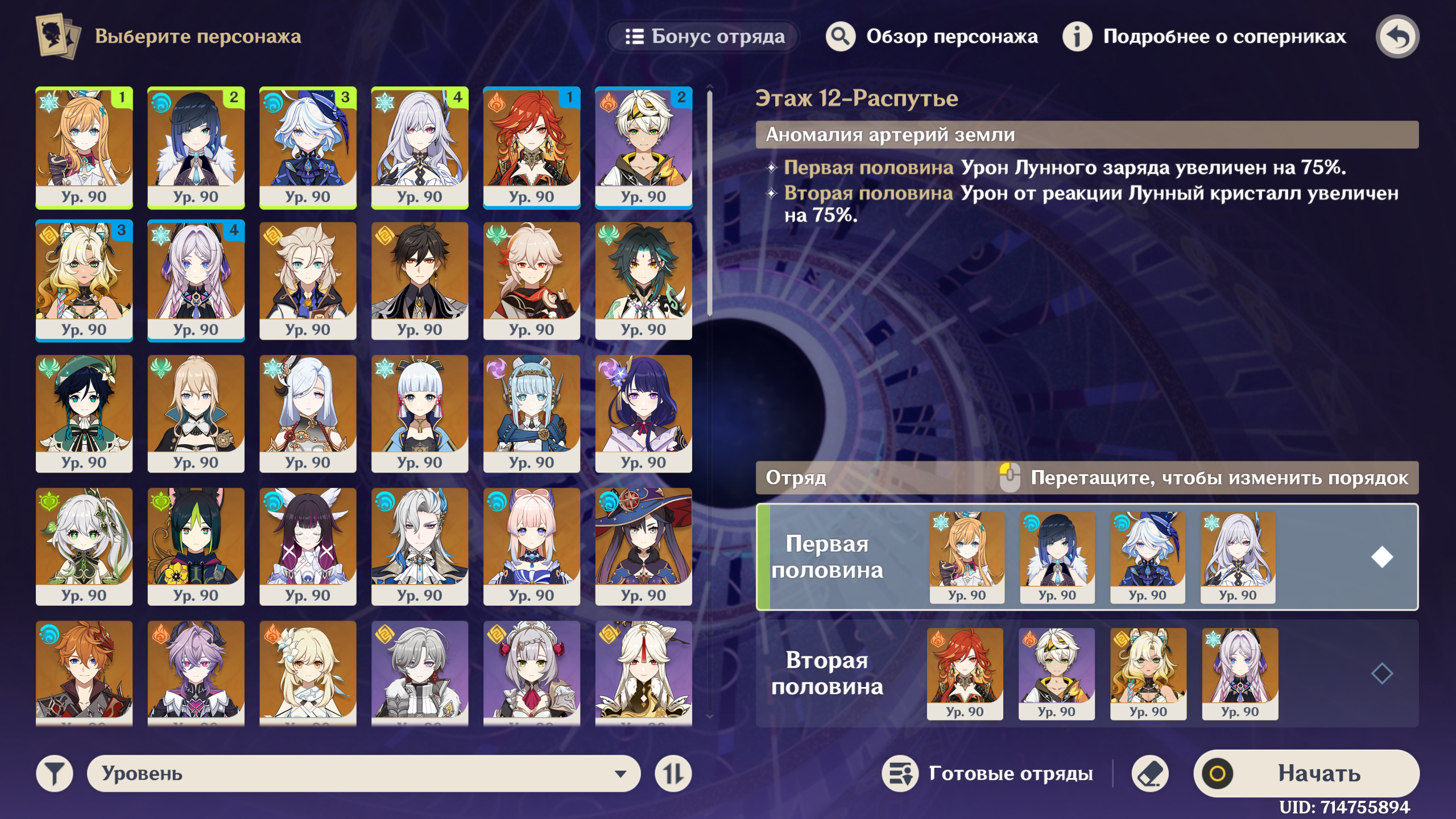The width and height of the screenshot is (1456, 819).
Task: Select the Вторая половина team row
Action: 1087,673
